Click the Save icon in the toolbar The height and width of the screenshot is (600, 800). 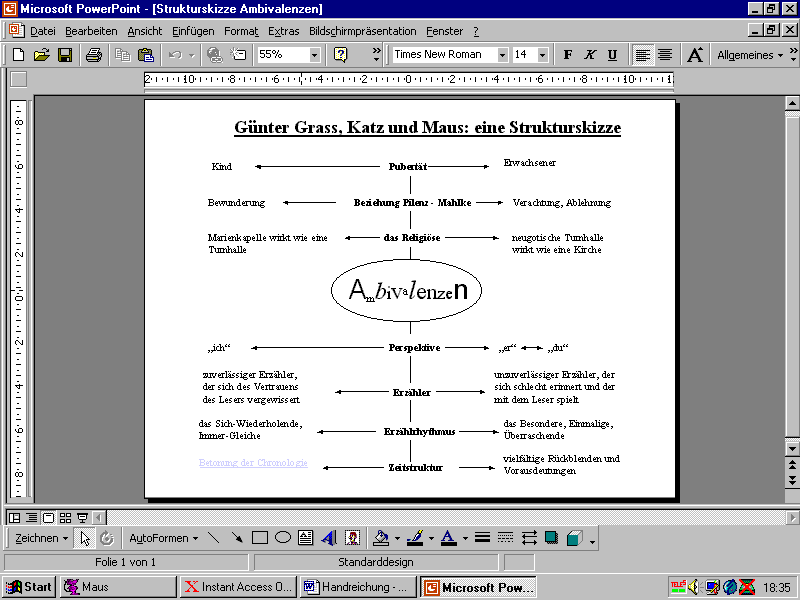pos(65,55)
